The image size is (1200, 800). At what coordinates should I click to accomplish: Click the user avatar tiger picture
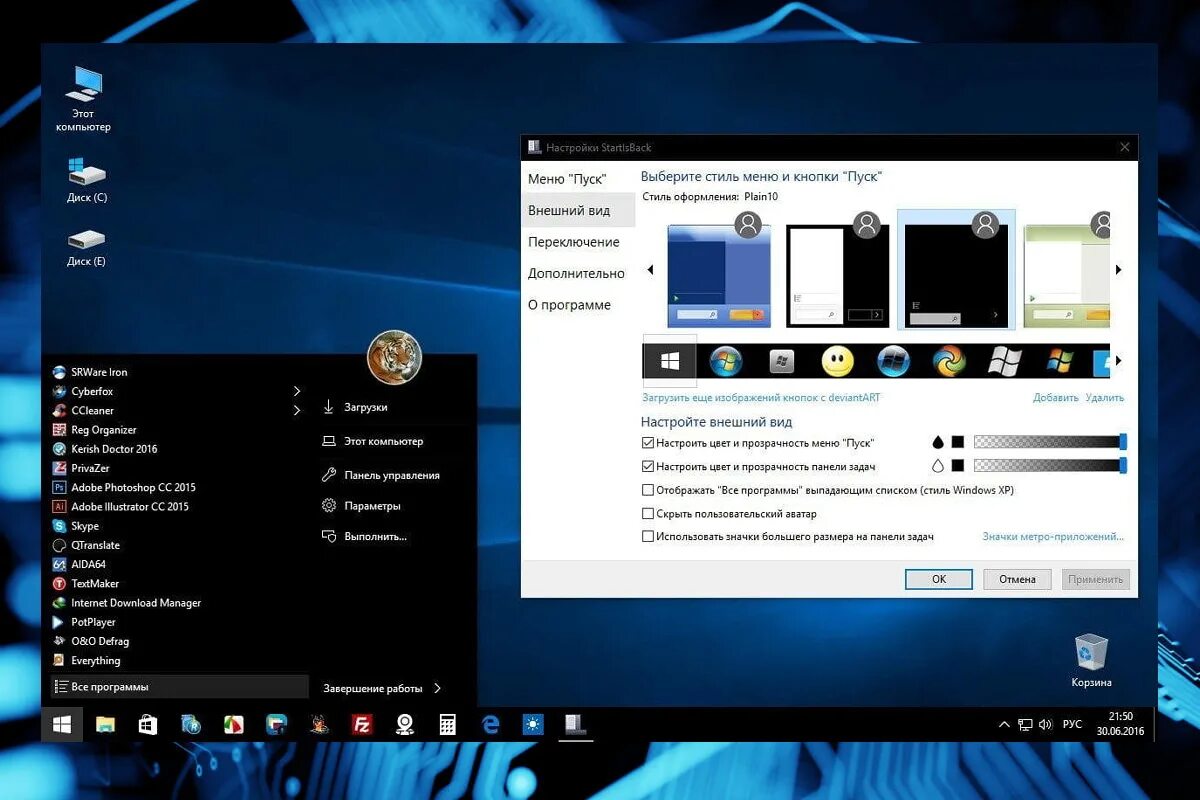pyautogui.click(x=394, y=357)
